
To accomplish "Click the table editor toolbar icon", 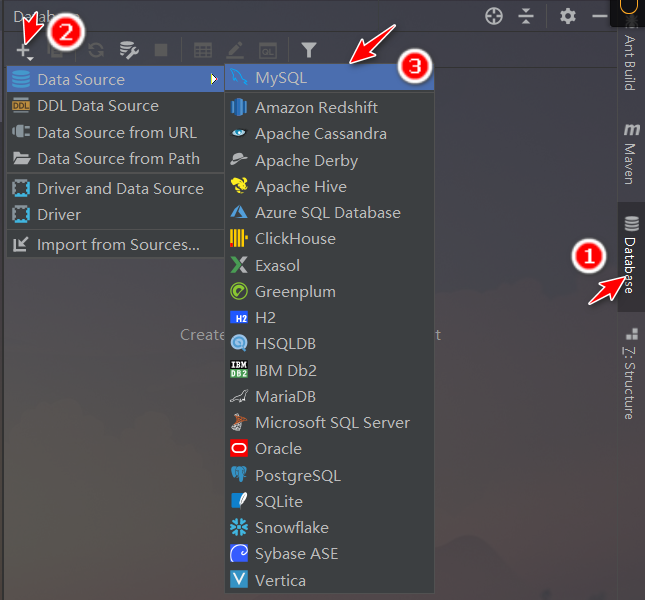I will (x=203, y=51).
